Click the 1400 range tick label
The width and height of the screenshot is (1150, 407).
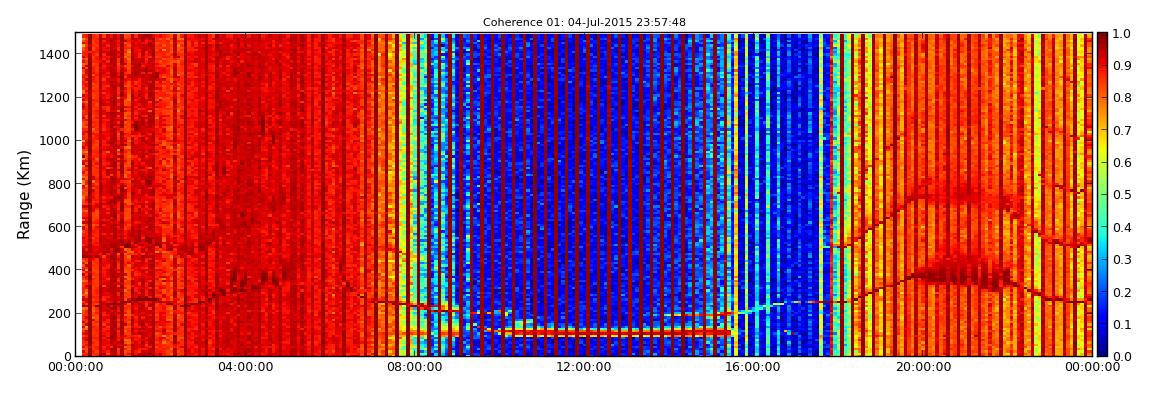click(x=54, y=54)
